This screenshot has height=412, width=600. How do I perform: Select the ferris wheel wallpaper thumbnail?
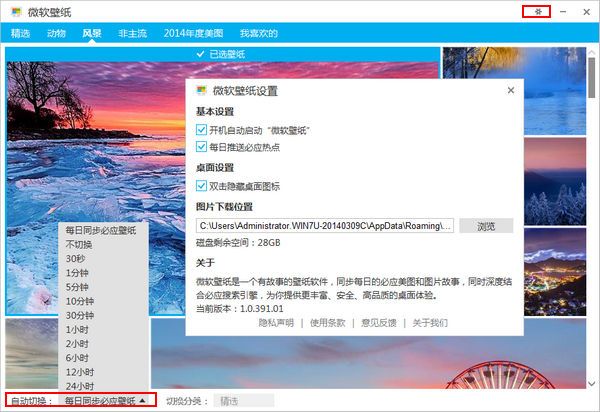click(368, 363)
